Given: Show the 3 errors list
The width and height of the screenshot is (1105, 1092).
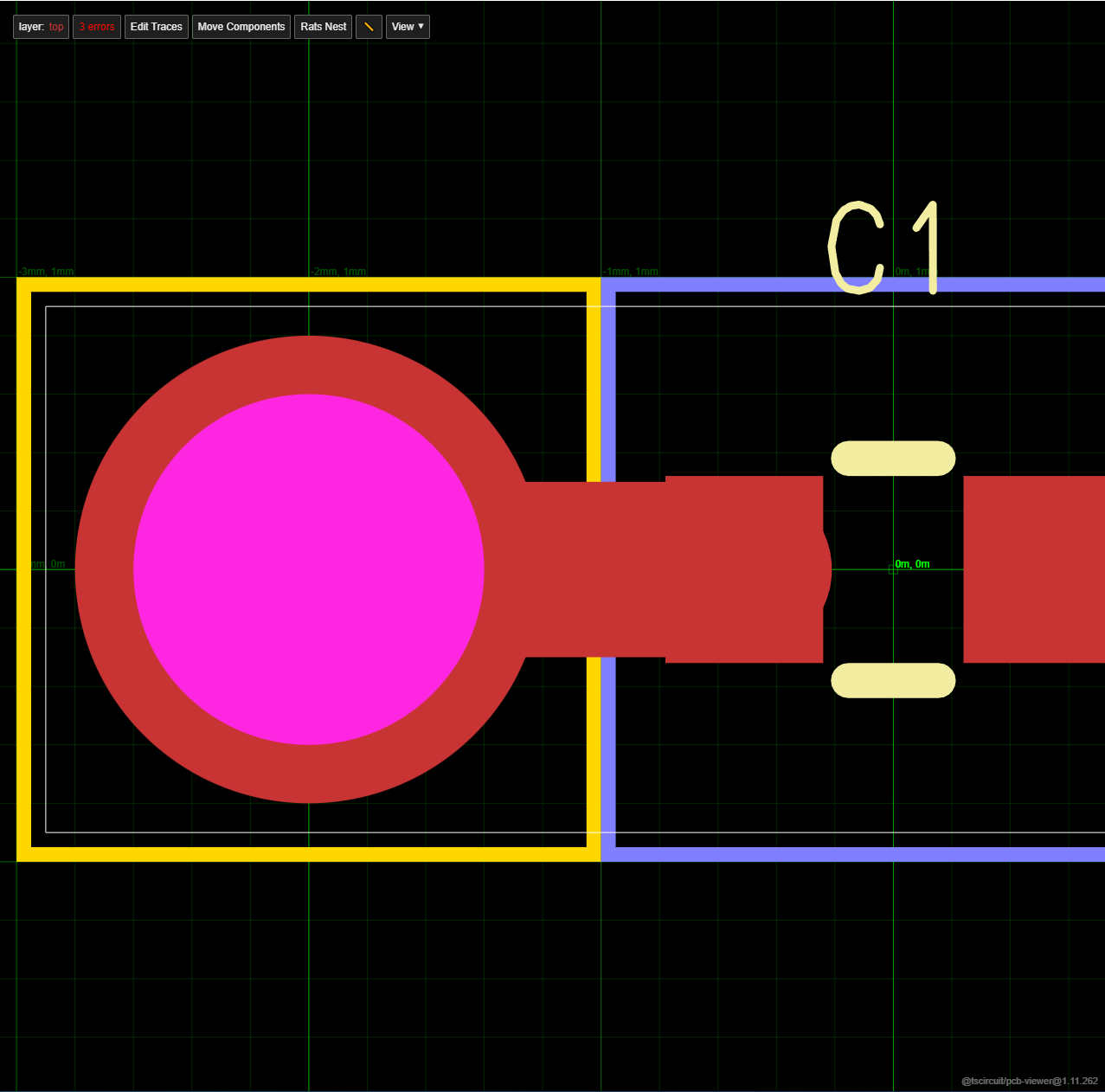Looking at the screenshot, I should click(97, 27).
